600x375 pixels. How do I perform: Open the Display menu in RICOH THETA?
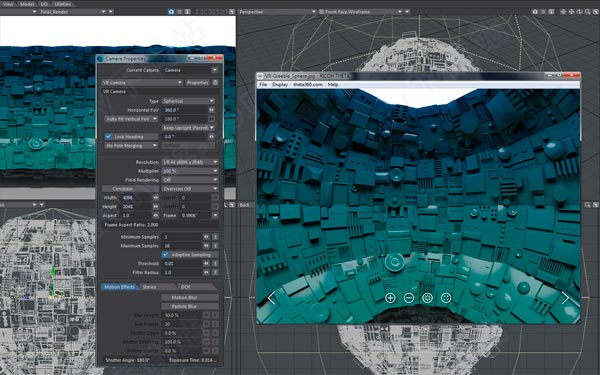280,85
